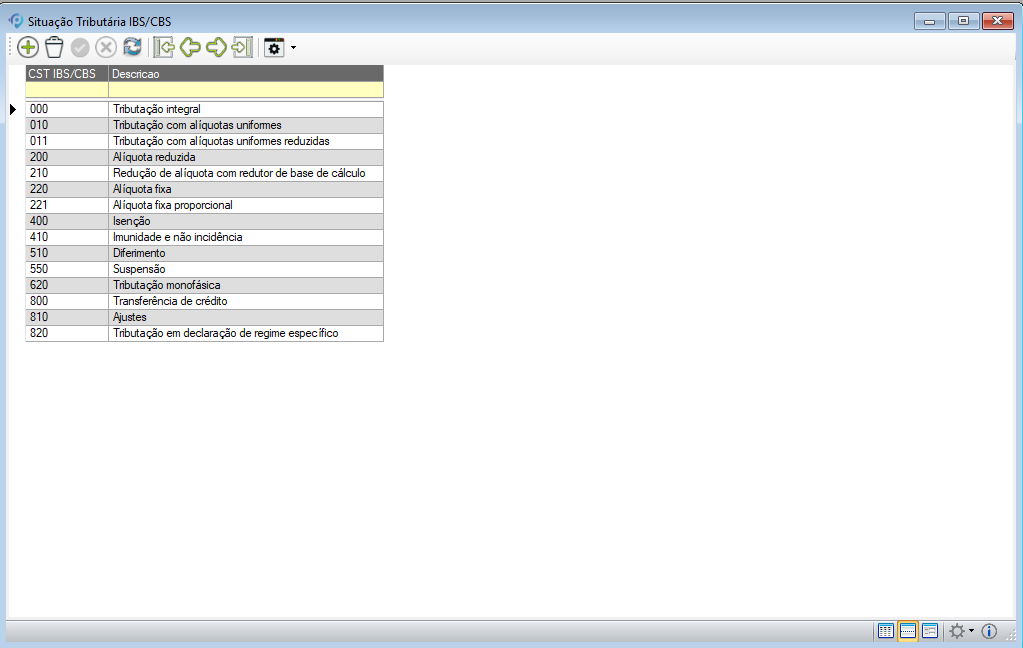The height and width of the screenshot is (648, 1023).
Task: Select row Ajustes
Action: 204,317
